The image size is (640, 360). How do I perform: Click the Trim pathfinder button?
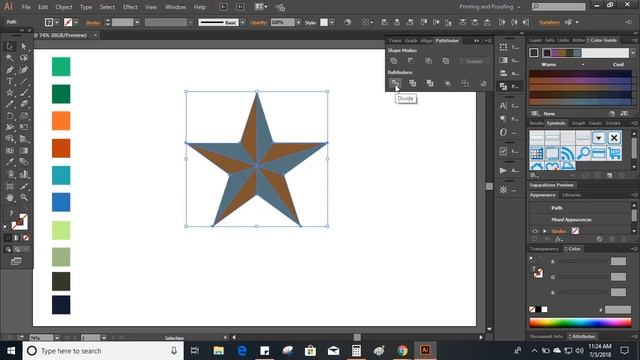click(x=413, y=83)
